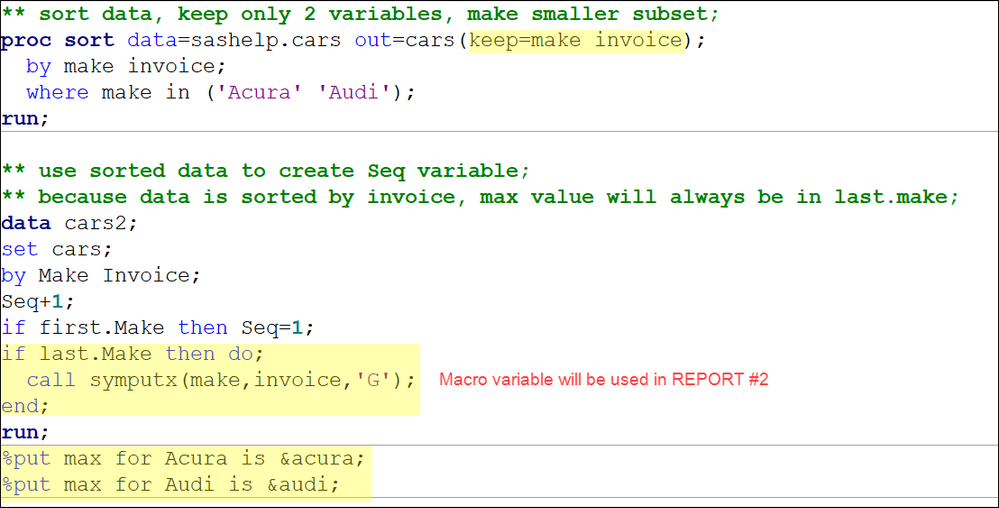Click the '%put max for Acura is &acura;' line
The height and width of the screenshot is (508, 999).
[183, 458]
